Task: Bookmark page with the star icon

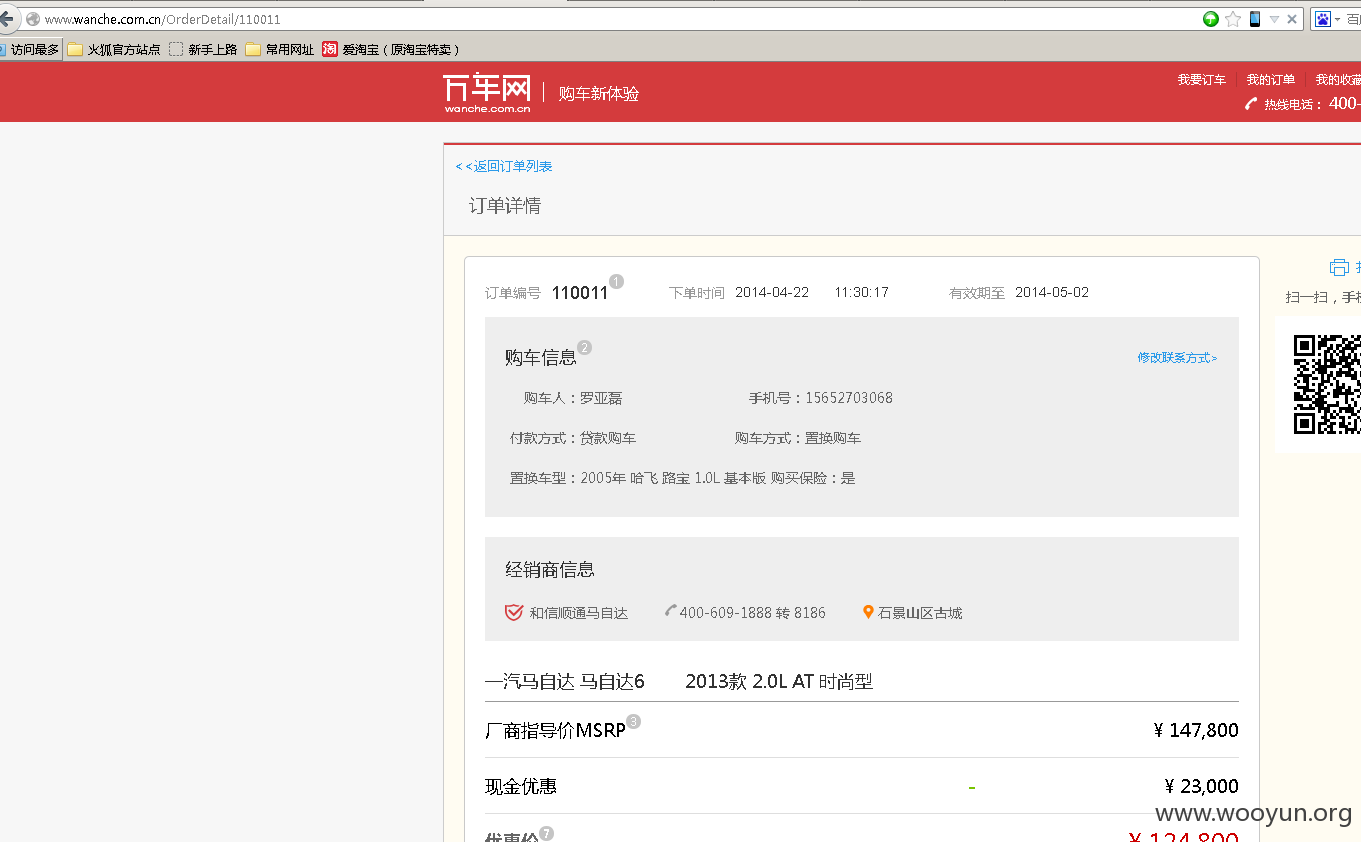Action: click(1233, 19)
